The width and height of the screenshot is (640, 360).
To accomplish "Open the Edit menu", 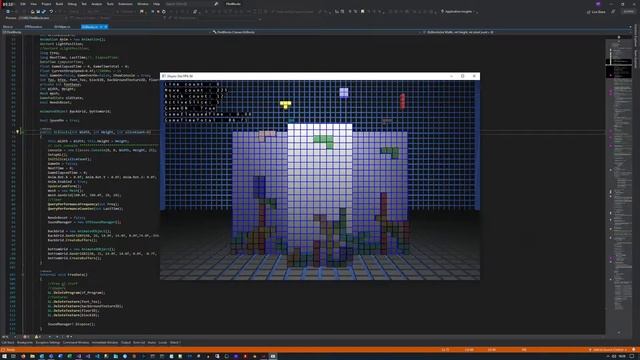I will 23,4.
